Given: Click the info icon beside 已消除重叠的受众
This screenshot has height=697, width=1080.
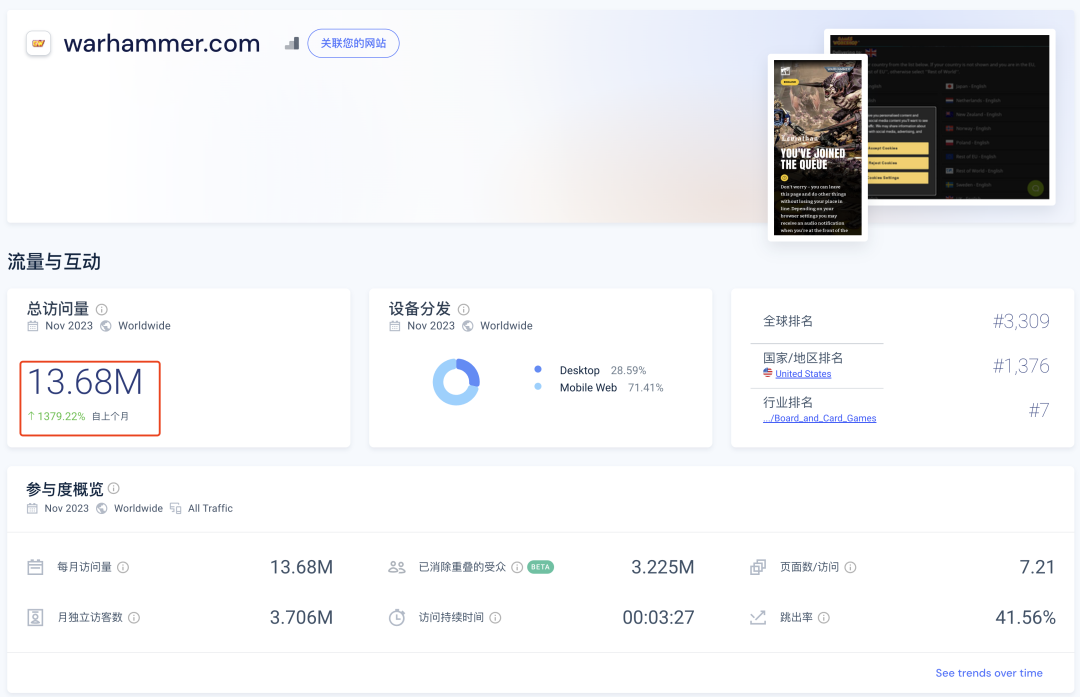Looking at the screenshot, I should (x=517, y=568).
